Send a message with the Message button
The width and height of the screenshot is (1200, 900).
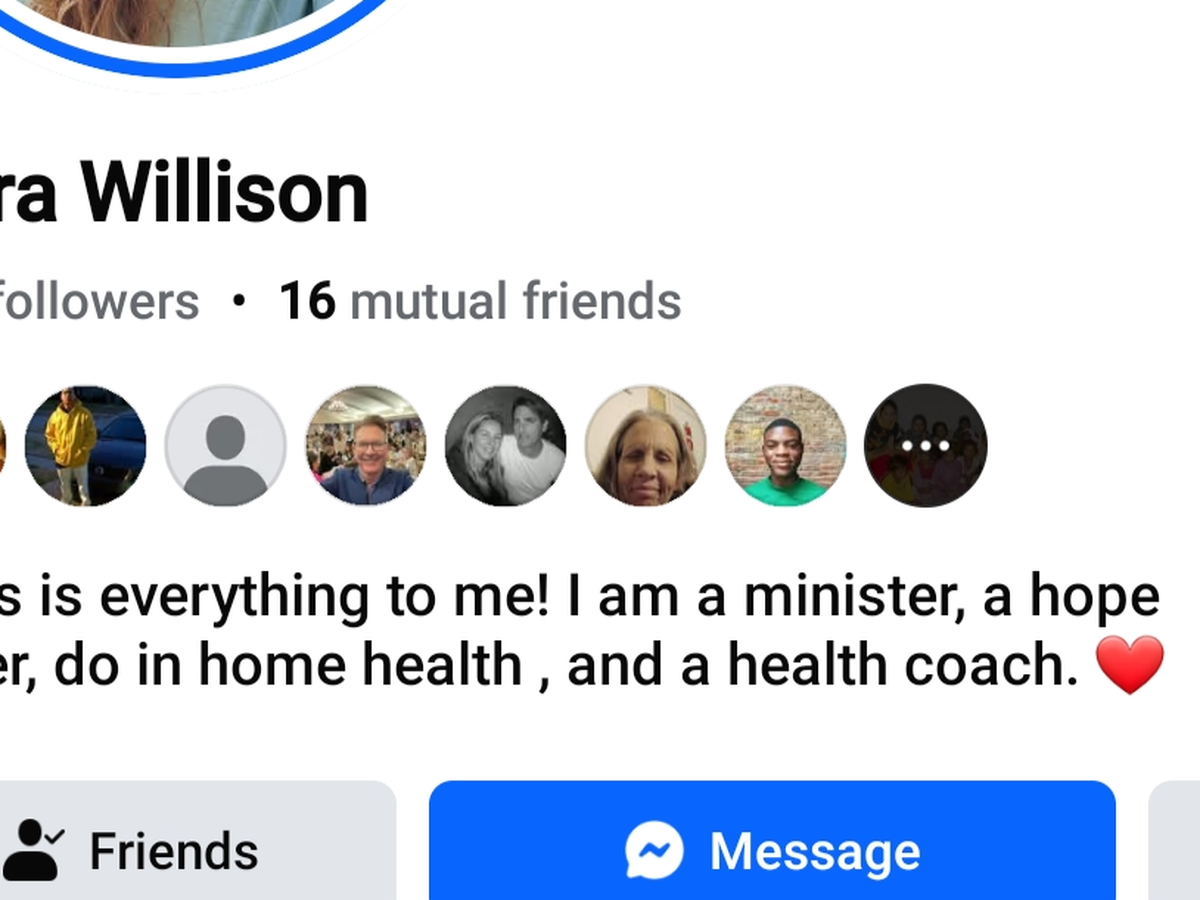(772, 841)
